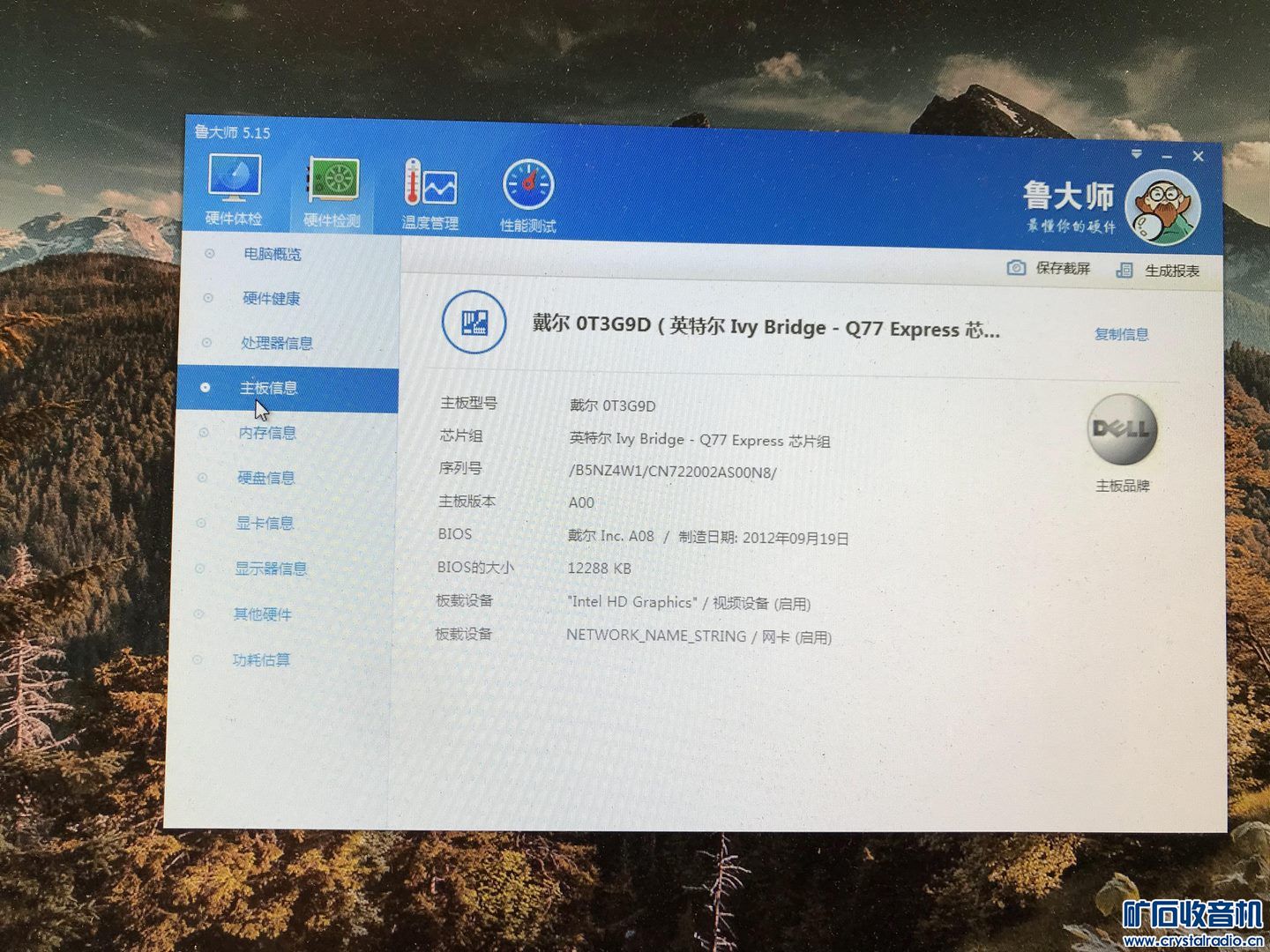Screen dimensions: 1270x952
Task: Minimize the 鲁大师 window
Action: click(1167, 156)
